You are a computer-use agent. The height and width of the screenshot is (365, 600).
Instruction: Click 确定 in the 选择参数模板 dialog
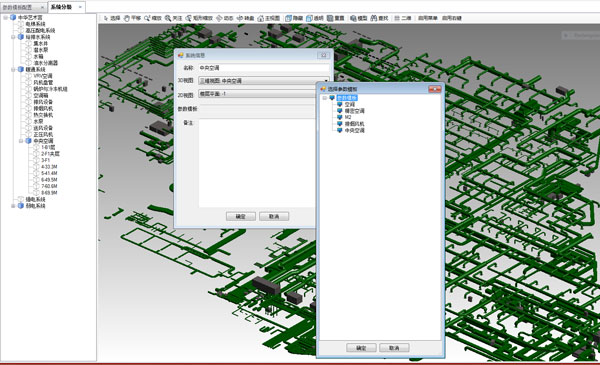[x=361, y=348]
